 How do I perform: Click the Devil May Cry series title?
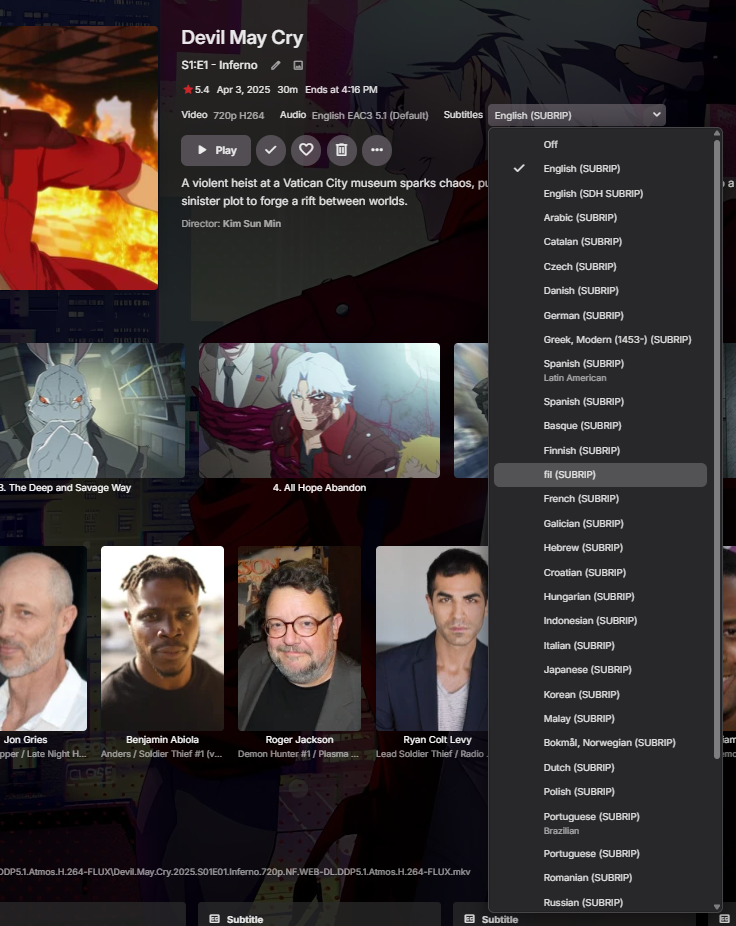[242, 37]
